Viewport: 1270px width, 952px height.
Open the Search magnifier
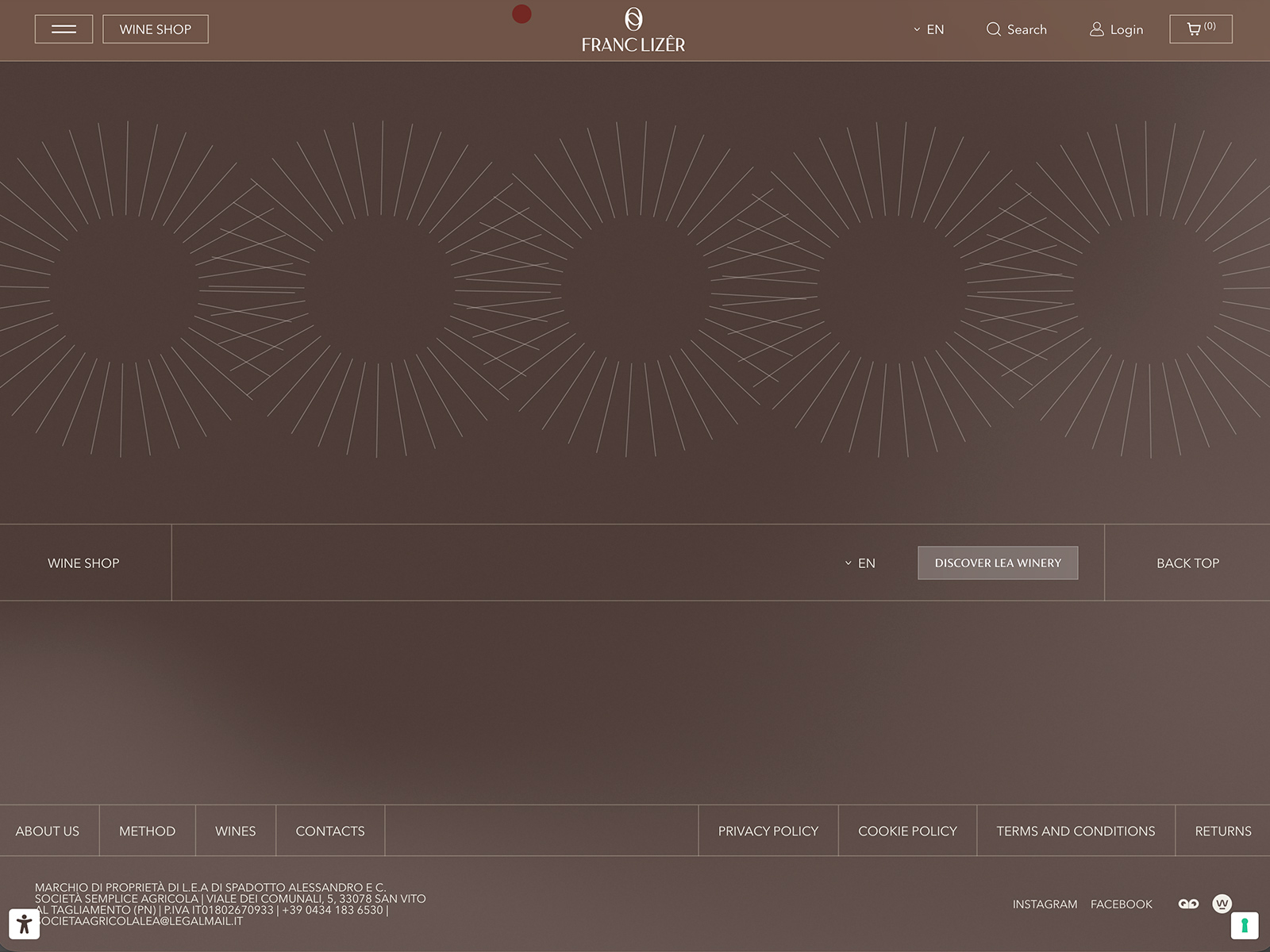point(993,29)
